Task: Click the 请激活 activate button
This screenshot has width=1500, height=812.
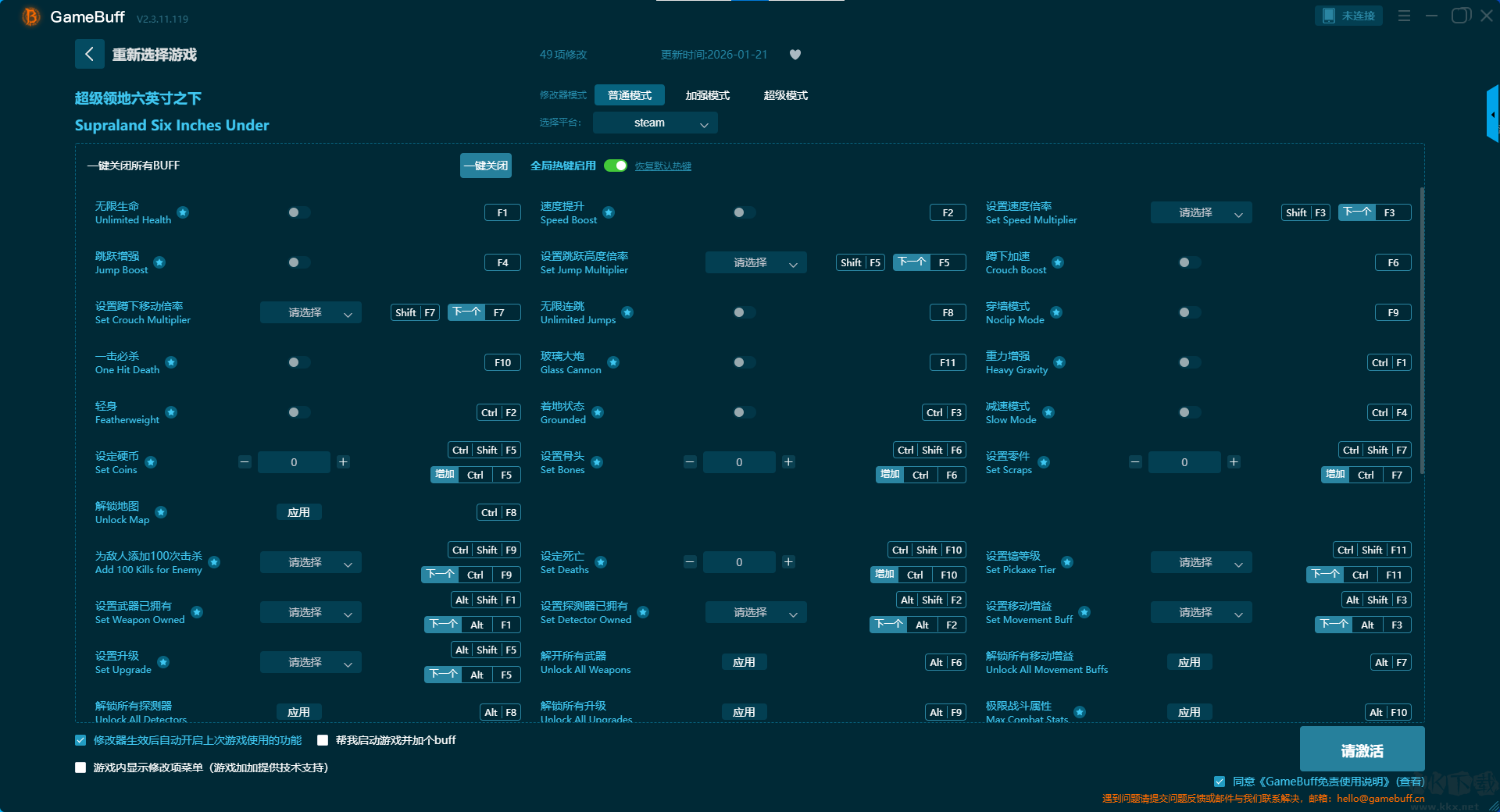Action: coord(1362,750)
